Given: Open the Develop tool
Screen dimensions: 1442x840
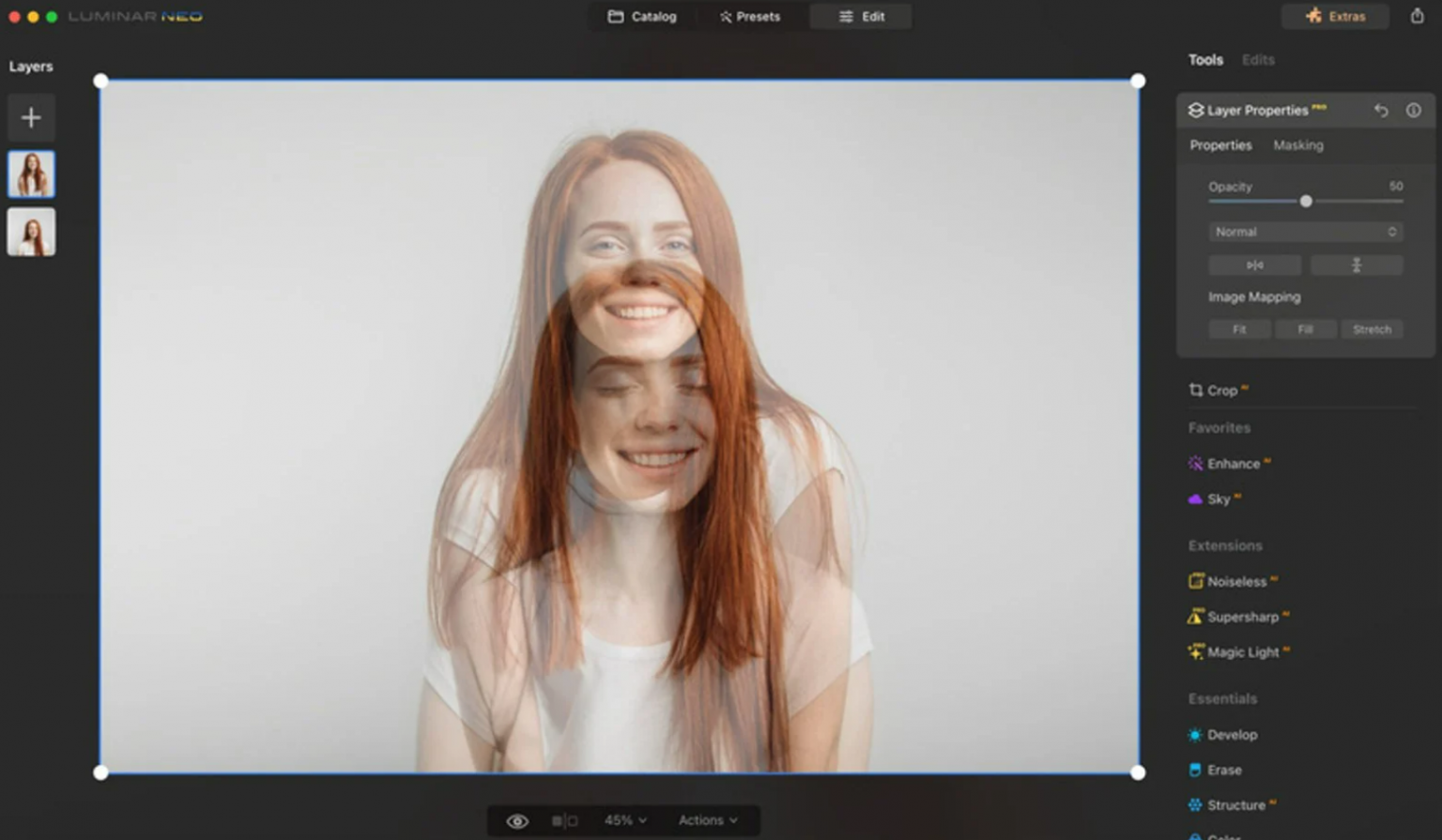Looking at the screenshot, I should click(x=1223, y=735).
